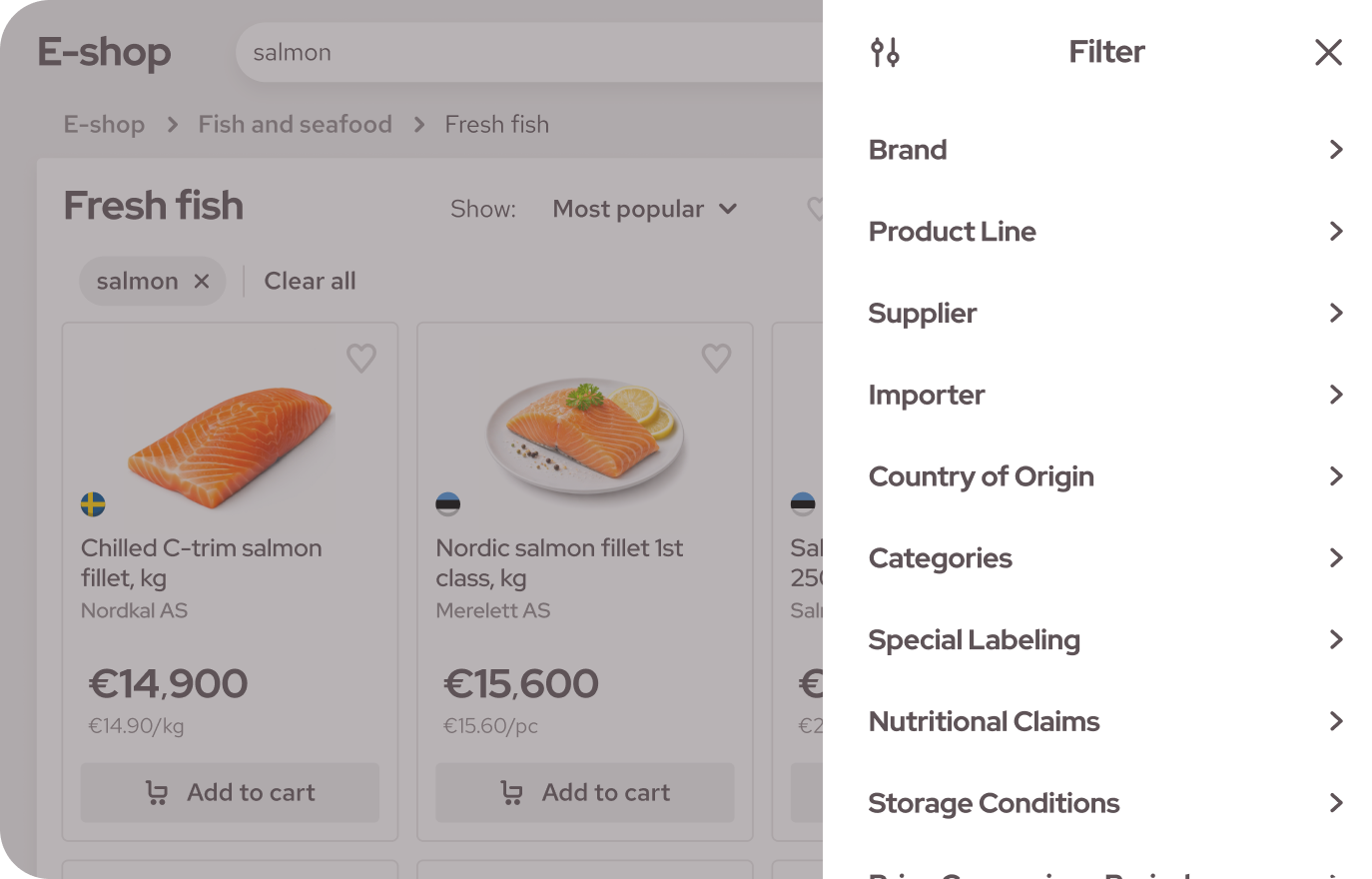
Task: Favorite the Chilled C-trim salmon fillet
Action: 361,358
